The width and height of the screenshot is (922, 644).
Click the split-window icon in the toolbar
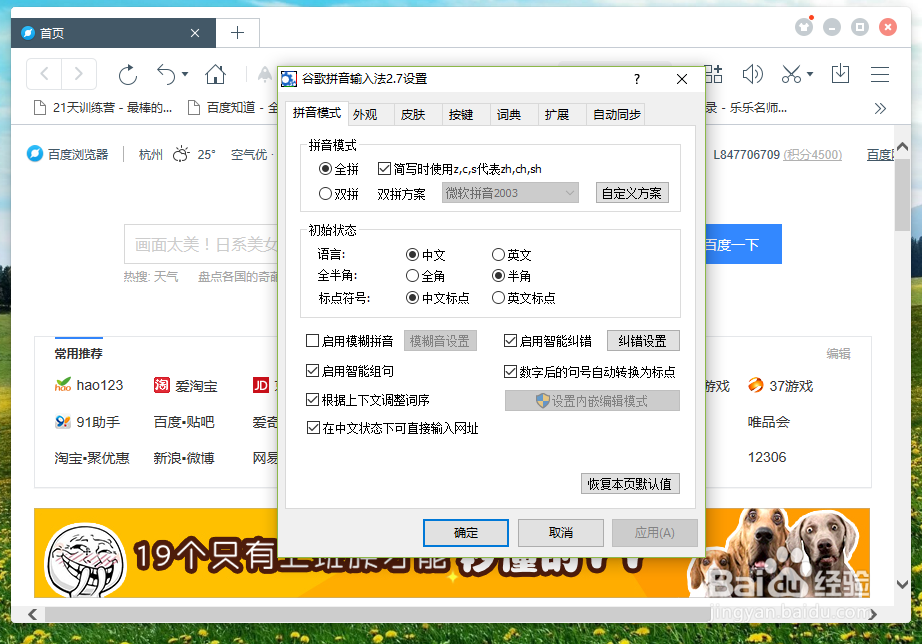pyautogui.click(x=713, y=73)
